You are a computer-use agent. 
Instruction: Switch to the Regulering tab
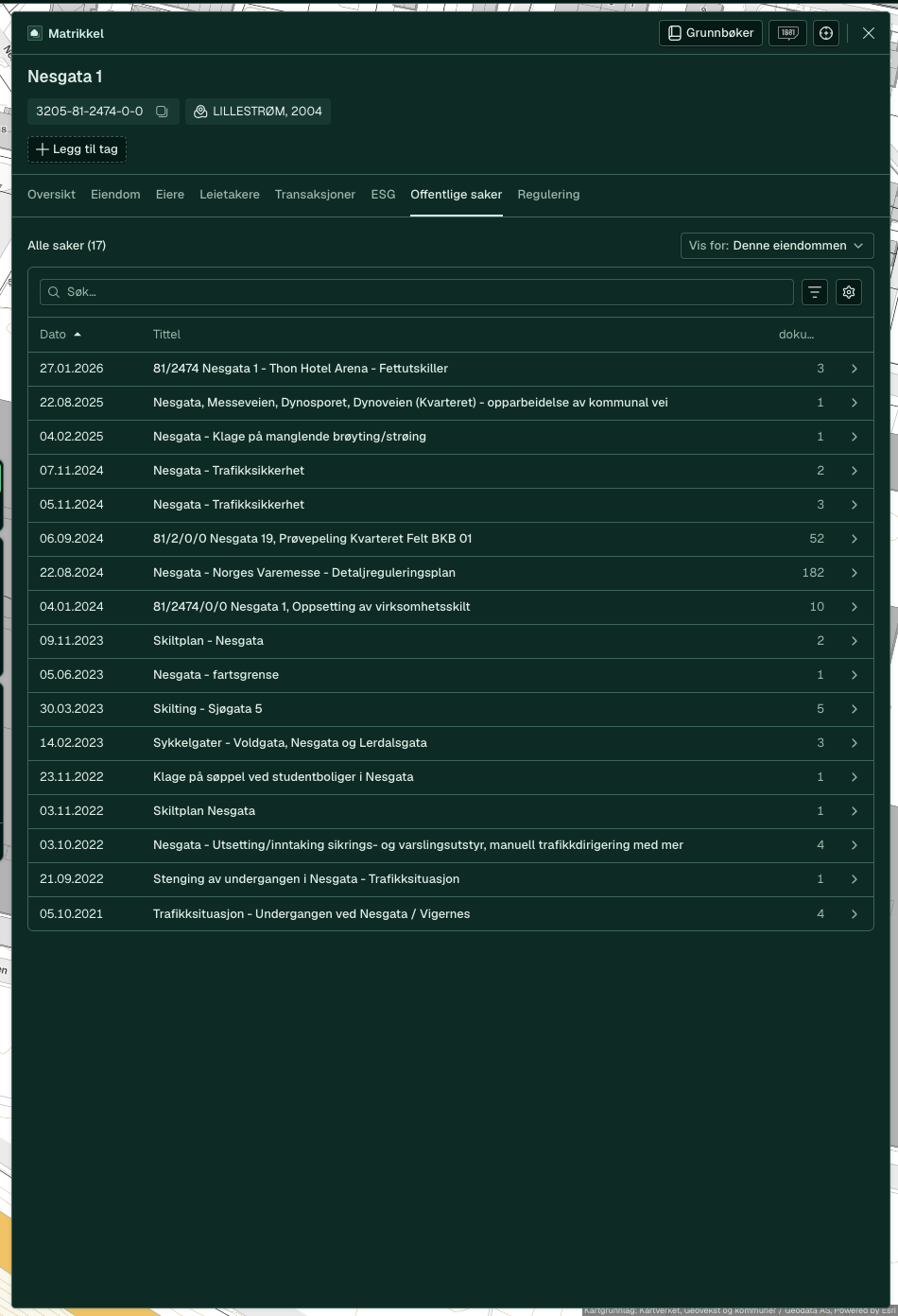[548, 195]
